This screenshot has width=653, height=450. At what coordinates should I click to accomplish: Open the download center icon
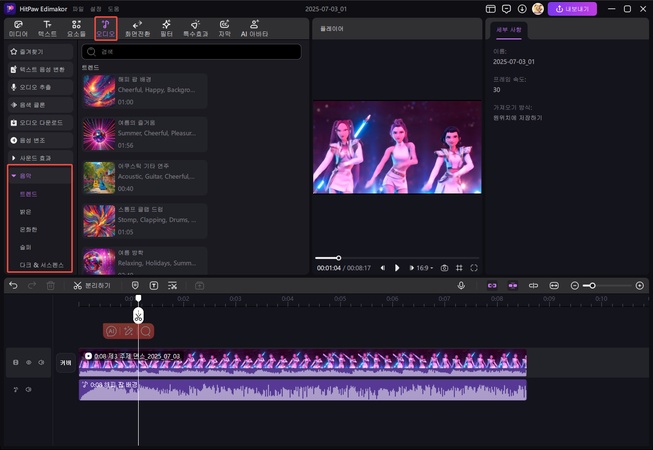[522, 9]
